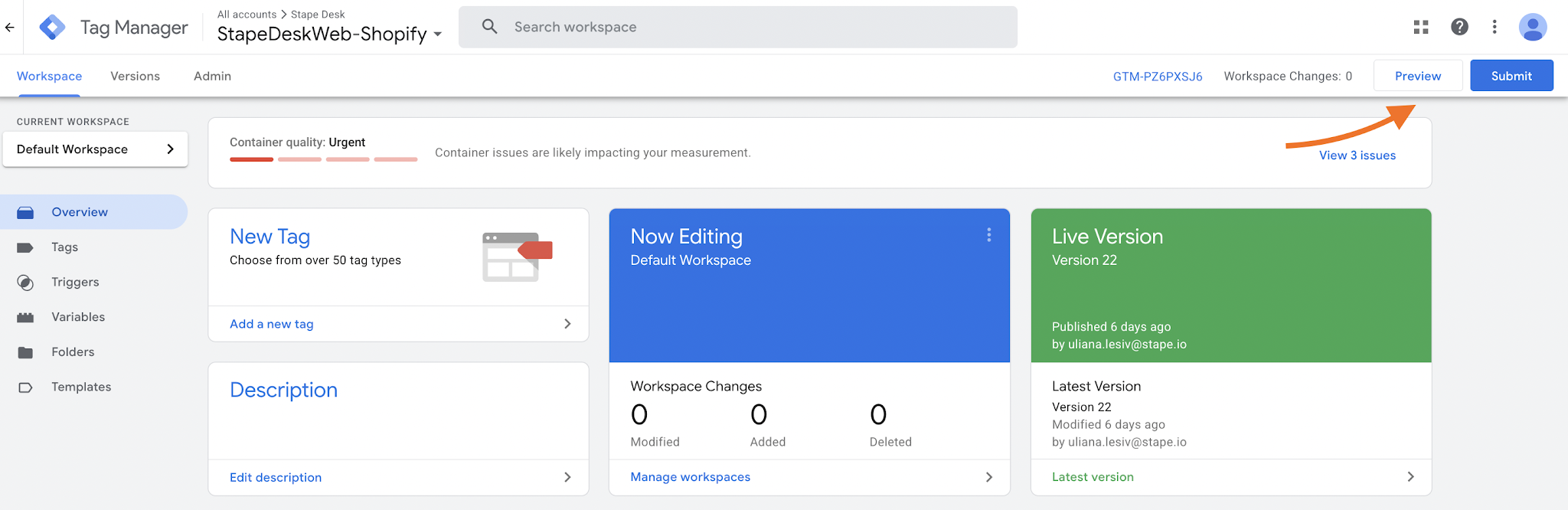Click the Added count zero
This screenshot has width=1568, height=510.
[759, 415]
